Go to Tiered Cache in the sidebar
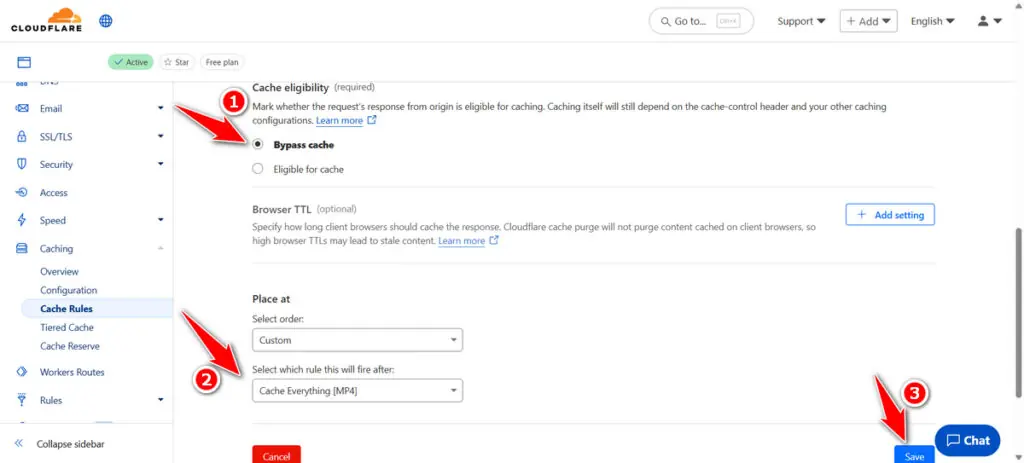Screen dimensions: 1024x463 pyautogui.click(x=67, y=327)
